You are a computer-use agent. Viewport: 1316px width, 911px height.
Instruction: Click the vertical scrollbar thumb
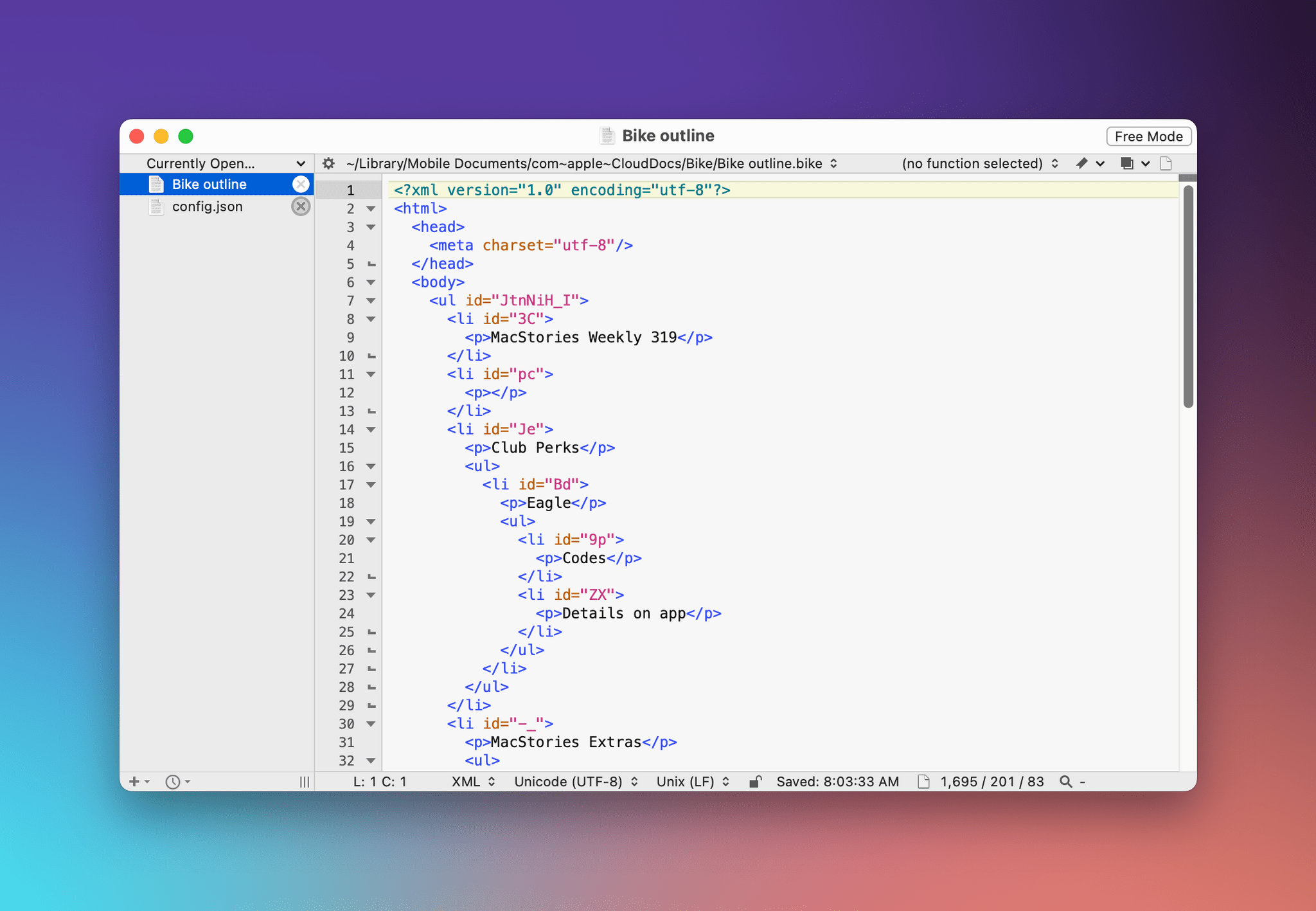click(x=1188, y=296)
